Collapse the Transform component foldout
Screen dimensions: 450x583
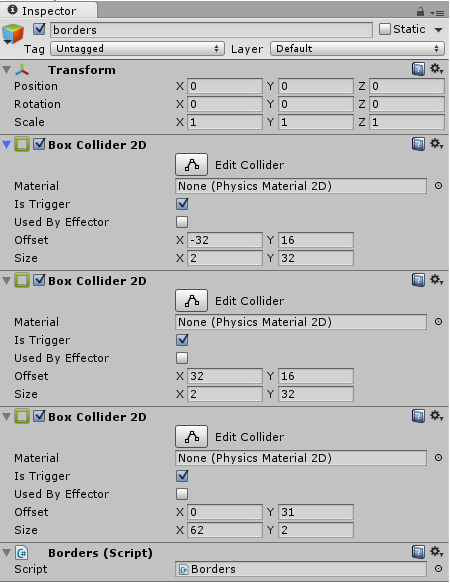(6, 70)
